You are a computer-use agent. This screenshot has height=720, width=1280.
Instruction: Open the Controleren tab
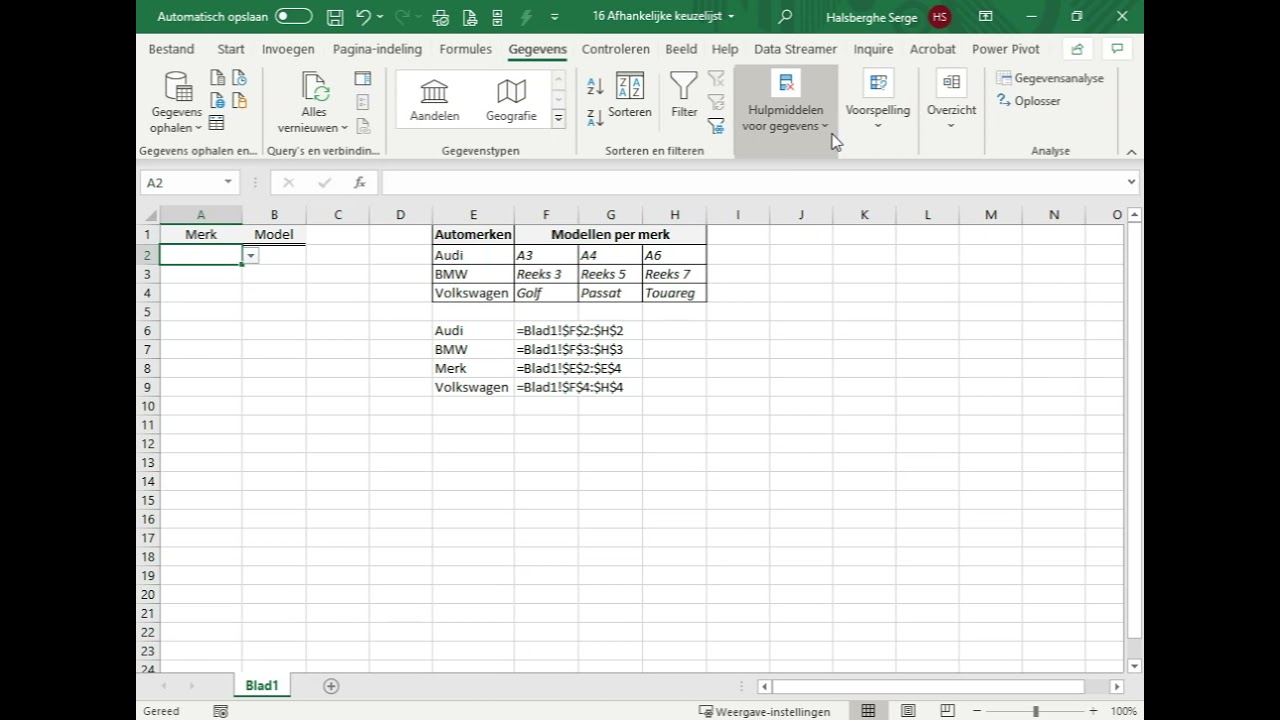[x=616, y=49]
